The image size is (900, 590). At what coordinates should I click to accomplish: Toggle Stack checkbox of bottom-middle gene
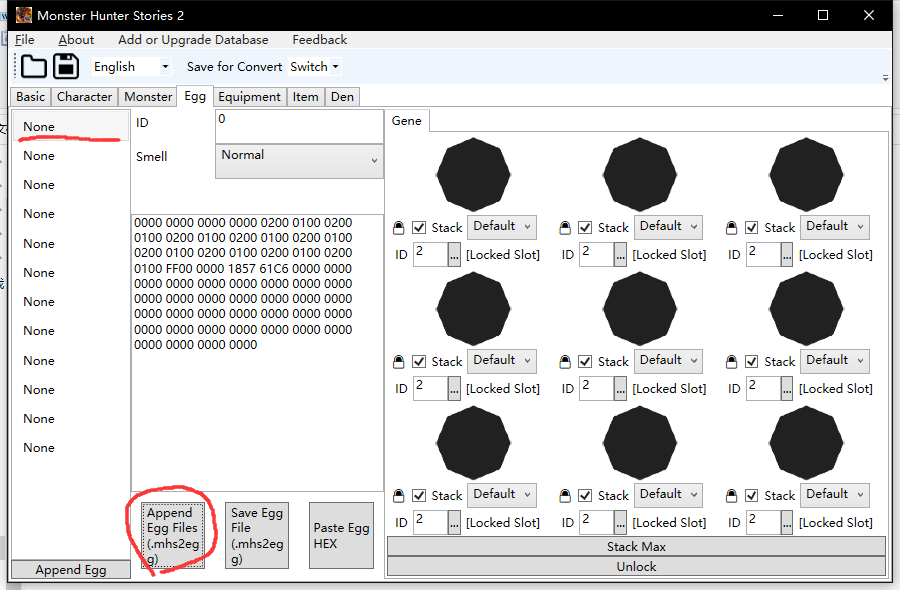tap(585, 495)
